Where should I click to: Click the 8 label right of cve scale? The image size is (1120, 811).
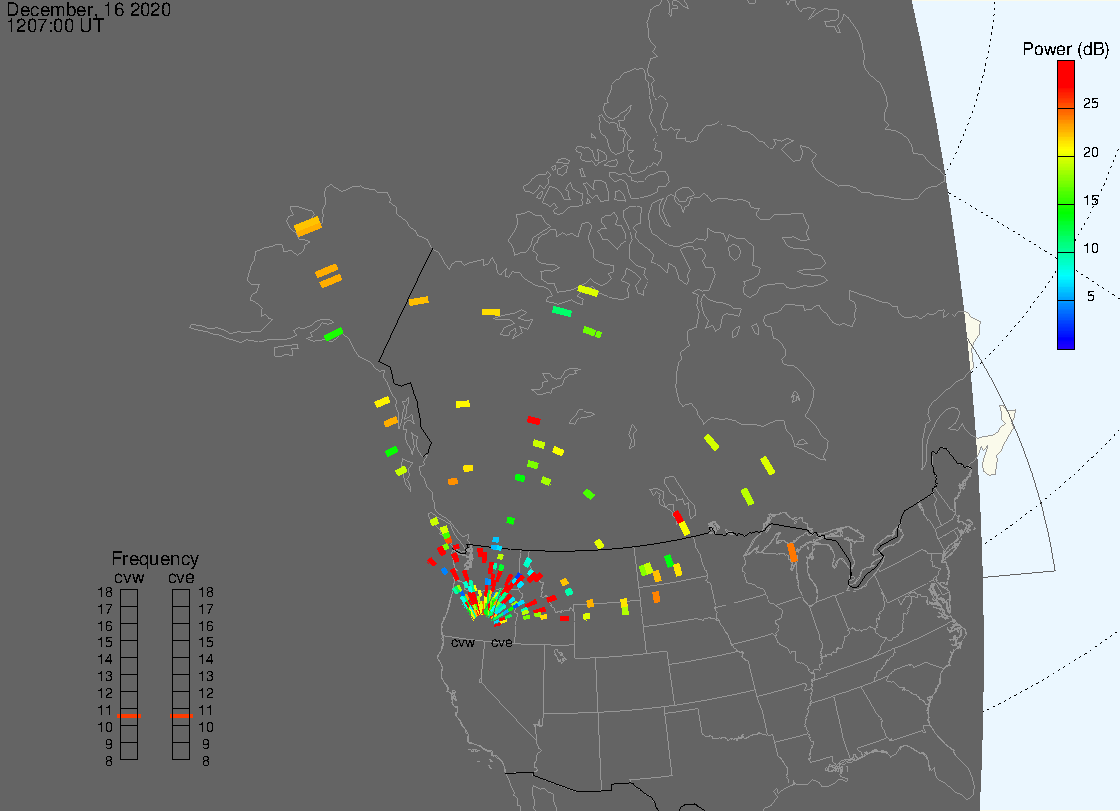click(206, 762)
